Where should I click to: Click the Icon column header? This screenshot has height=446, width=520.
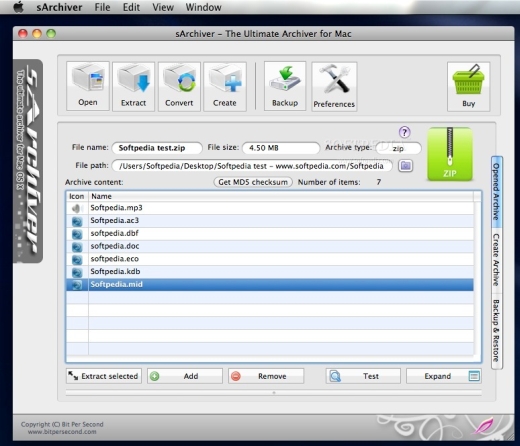click(x=77, y=196)
